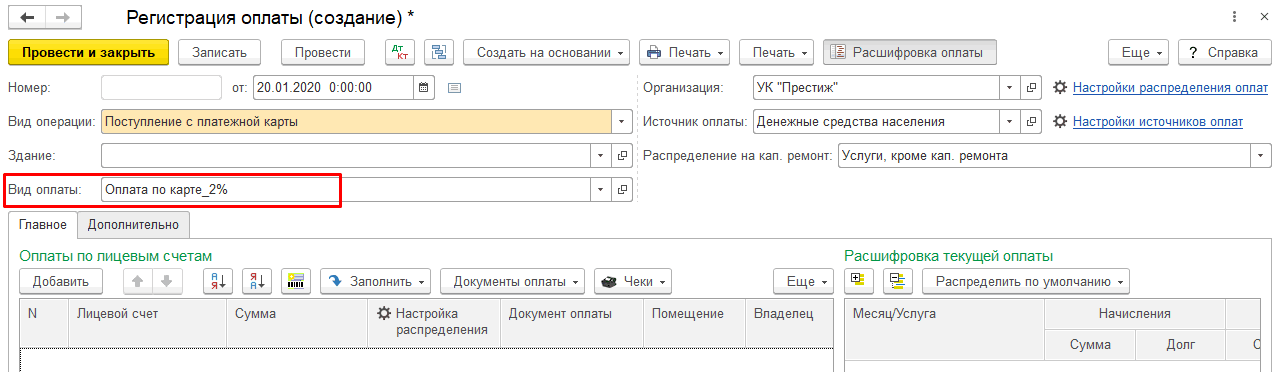Expand Вид оплаты dropdown arrow
The image size is (1276, 372).
pyautogui.click(x=601, y=189)
